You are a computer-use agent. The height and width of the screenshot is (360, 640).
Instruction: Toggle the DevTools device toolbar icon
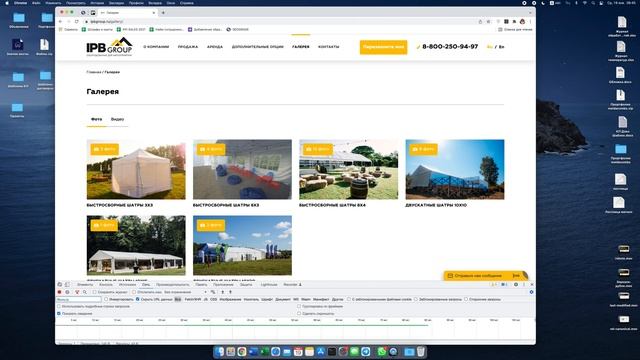click(x=67, y=284)
